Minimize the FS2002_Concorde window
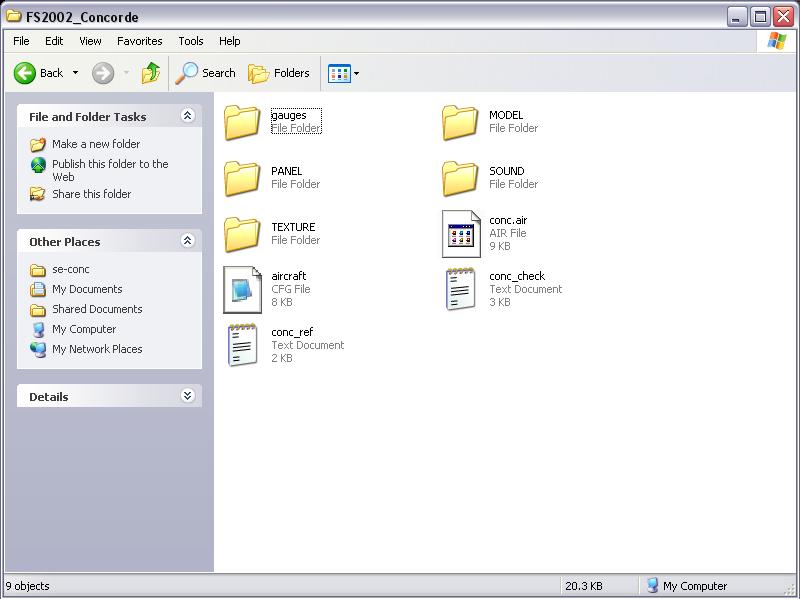Screen dimensions: 800x599 pos(736,17)
